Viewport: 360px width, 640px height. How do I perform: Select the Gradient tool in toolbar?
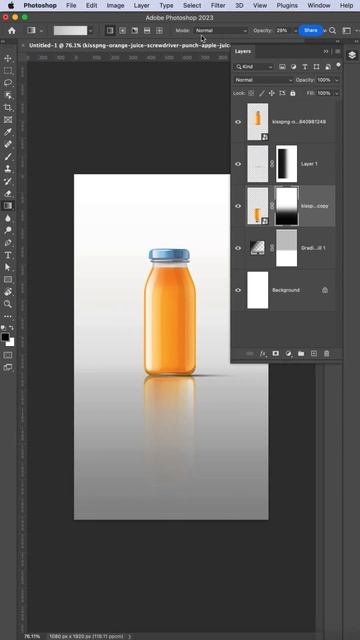point(8,206)
